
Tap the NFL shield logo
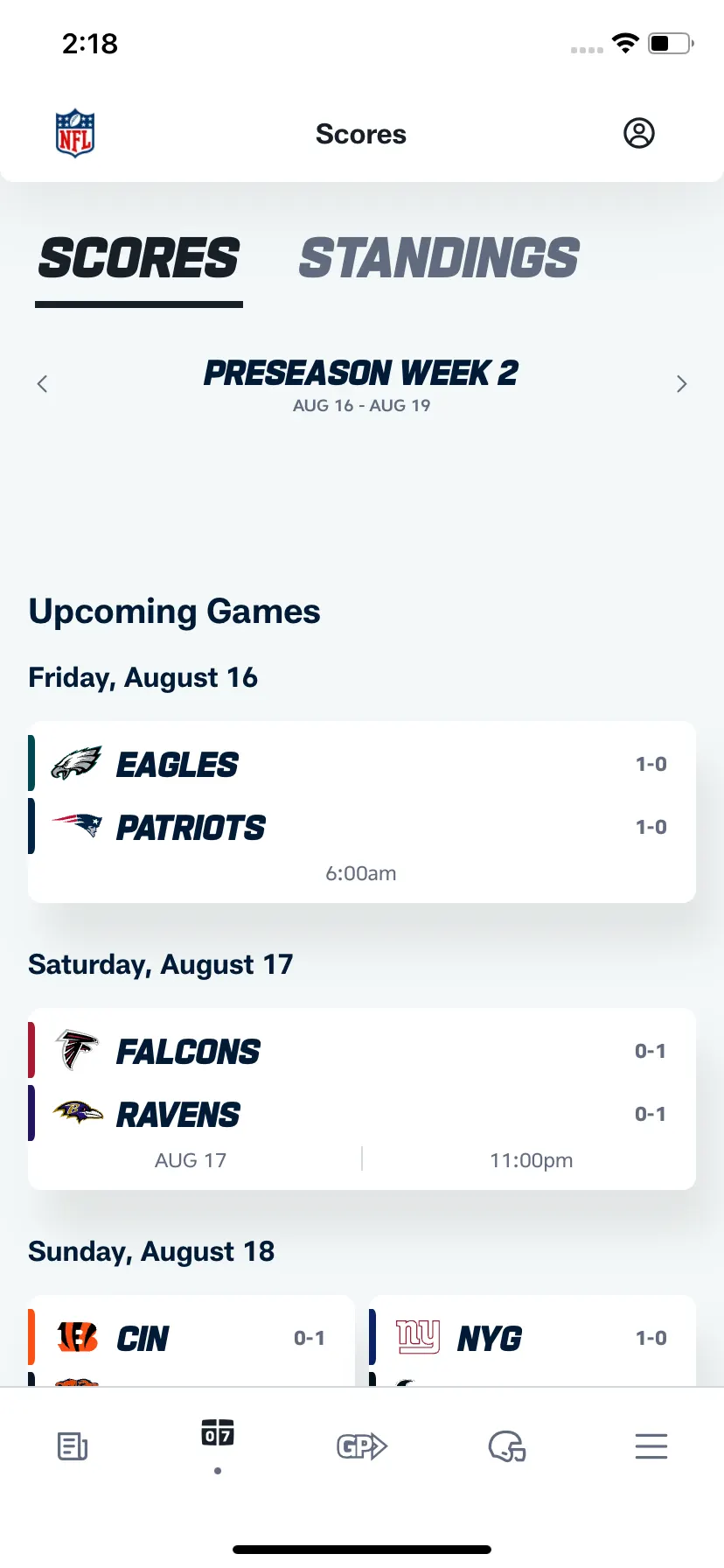pos(75,134)
